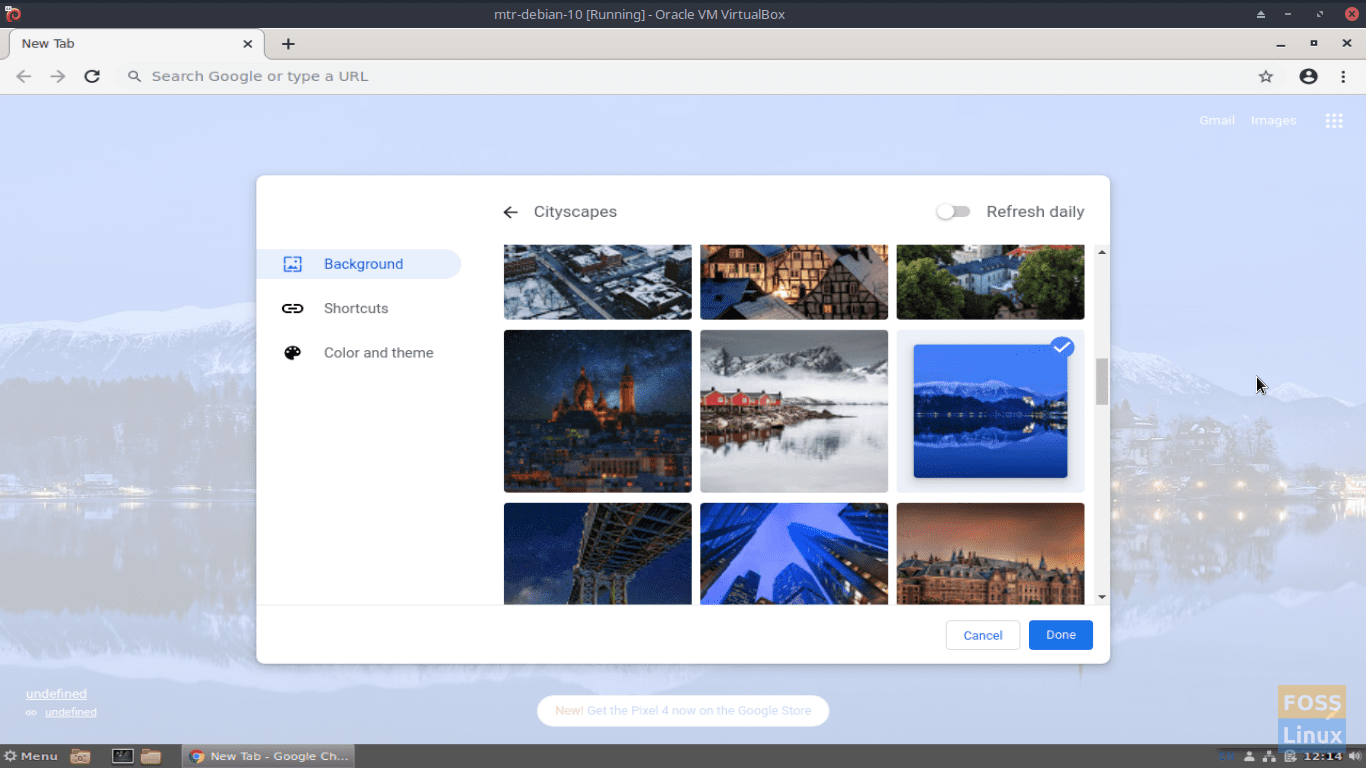
Task: Click the browser back arrow
Action: 24,76
